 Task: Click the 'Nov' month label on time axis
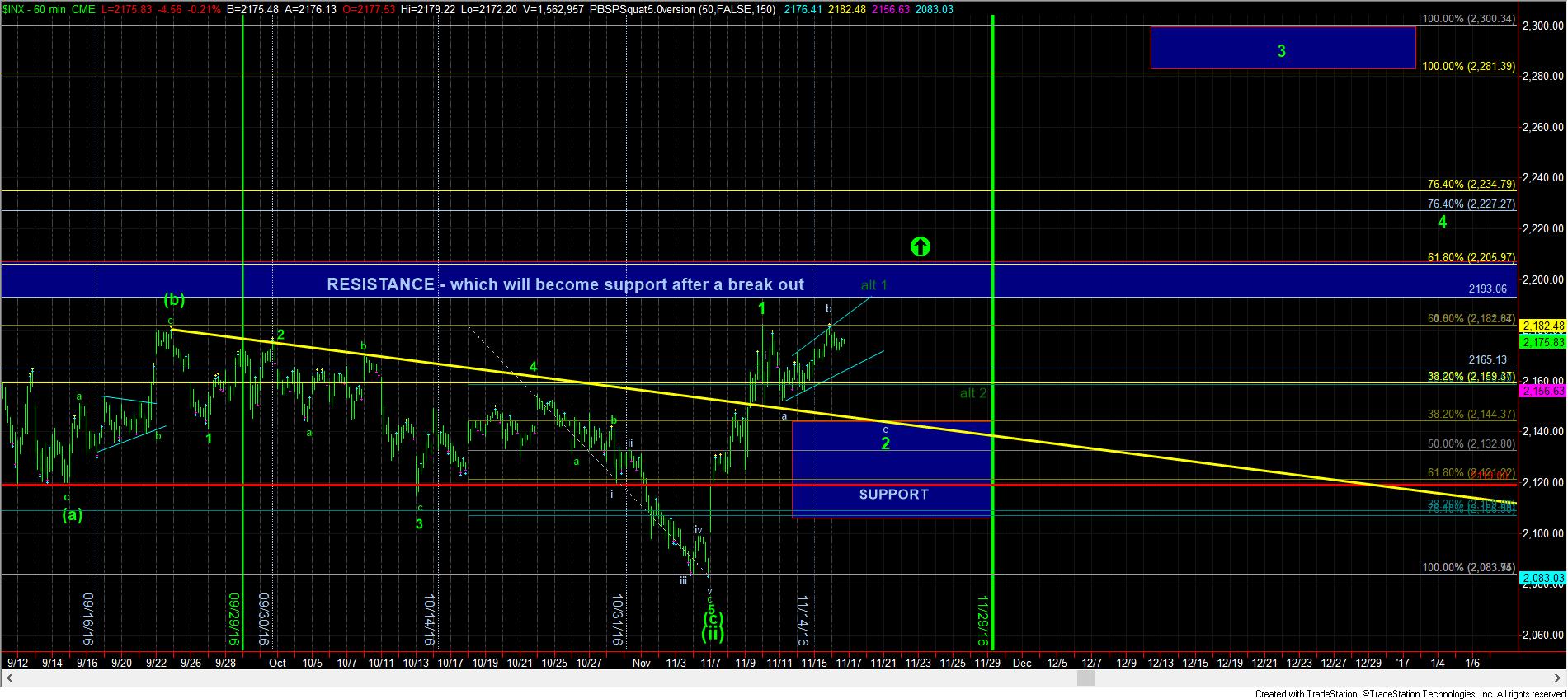(641, 663)
